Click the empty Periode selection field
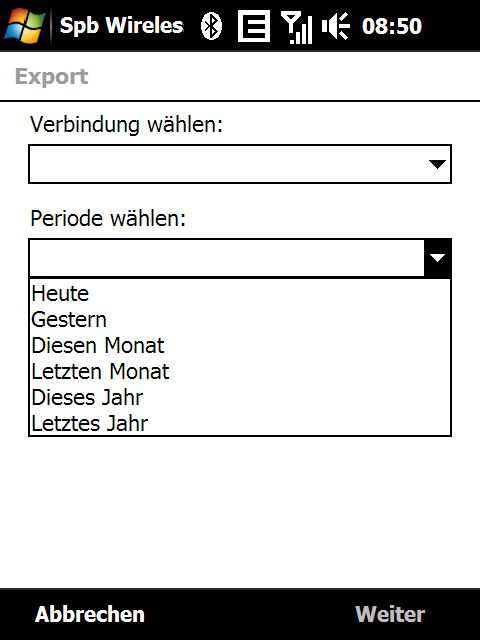Image resolution: width=480 pixels, height=640 pixels. [x=227, y=258]
